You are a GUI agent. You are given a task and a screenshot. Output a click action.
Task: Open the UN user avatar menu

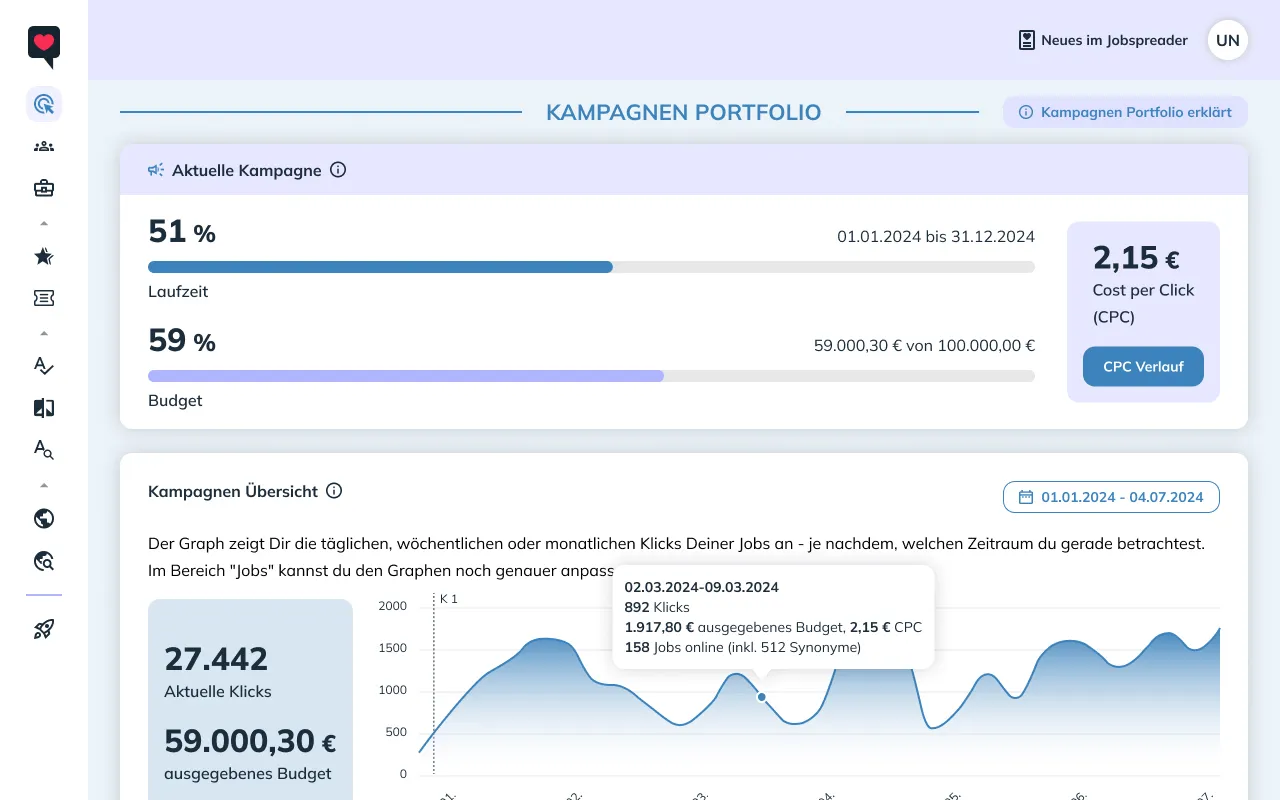click(x=1228, y=40)
